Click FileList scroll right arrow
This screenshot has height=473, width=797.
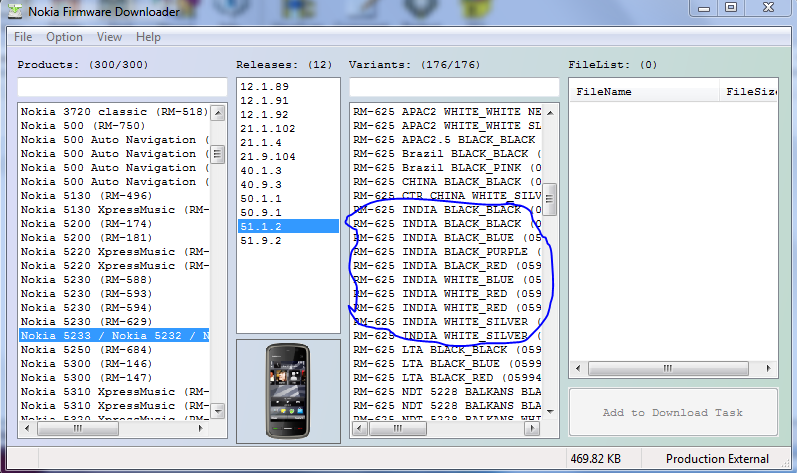768,368
